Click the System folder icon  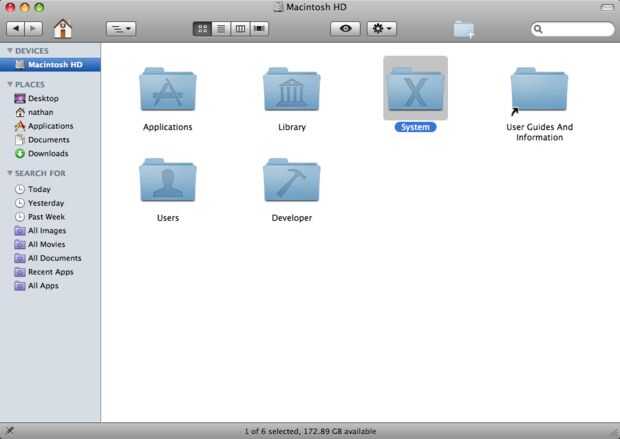pos(416,89)
